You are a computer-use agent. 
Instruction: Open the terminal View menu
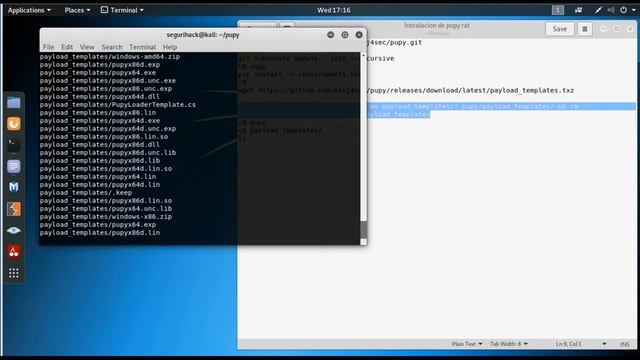(87, 47)
